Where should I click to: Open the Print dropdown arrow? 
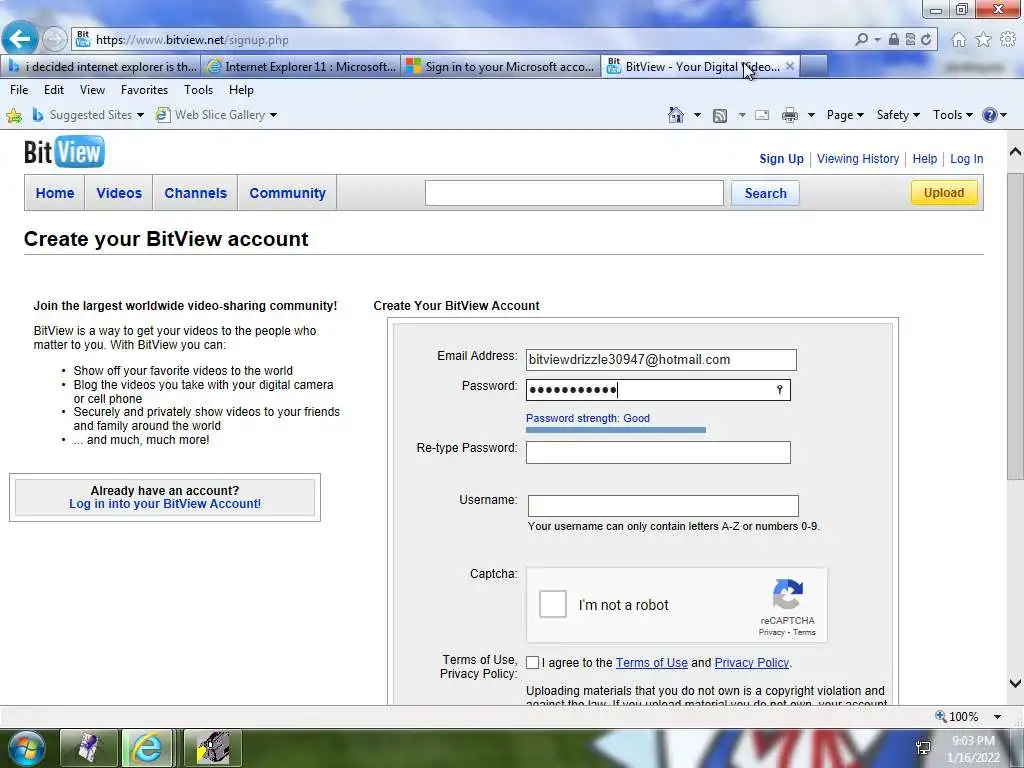click(x=811, y=116)
